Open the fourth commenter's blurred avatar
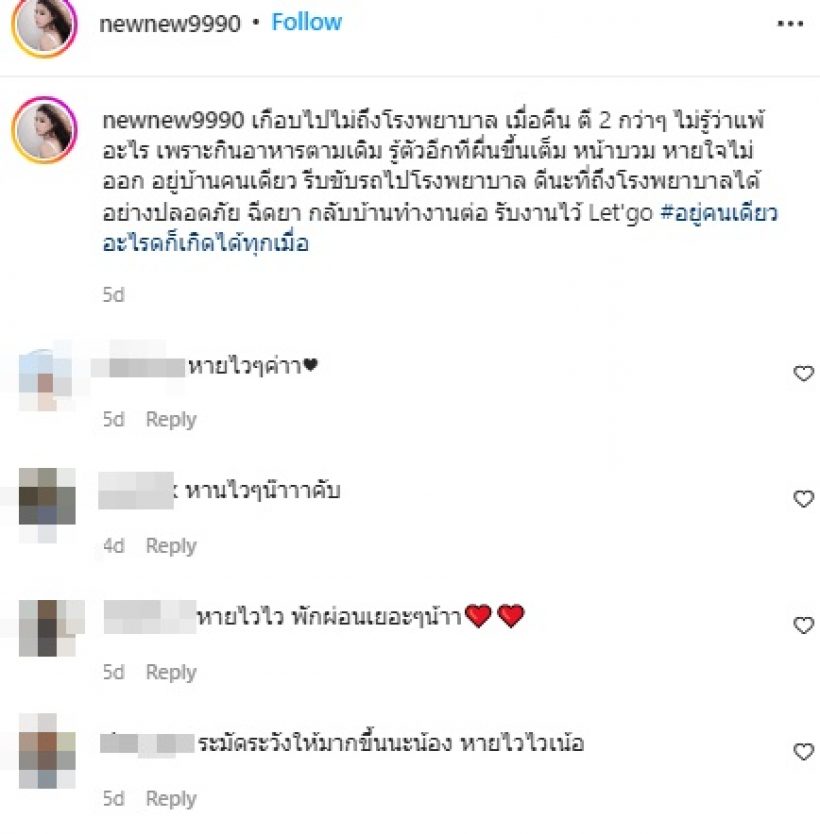This screenshot has height=834, width=820. [47, 751]
